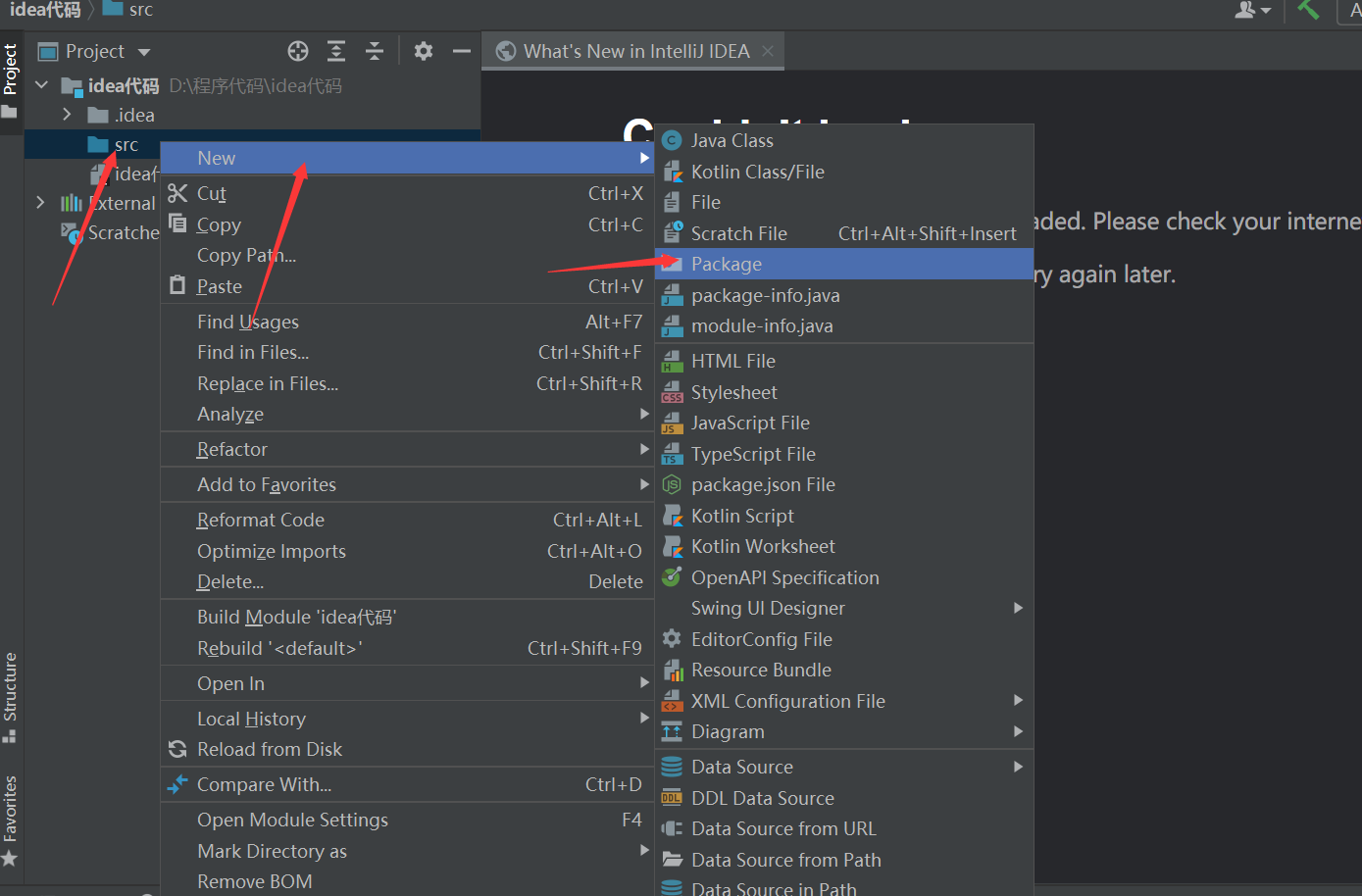Screen dimensions: 1362x896
Task: Expand the XML Configuration File submenu
Action: [1018, 701]
